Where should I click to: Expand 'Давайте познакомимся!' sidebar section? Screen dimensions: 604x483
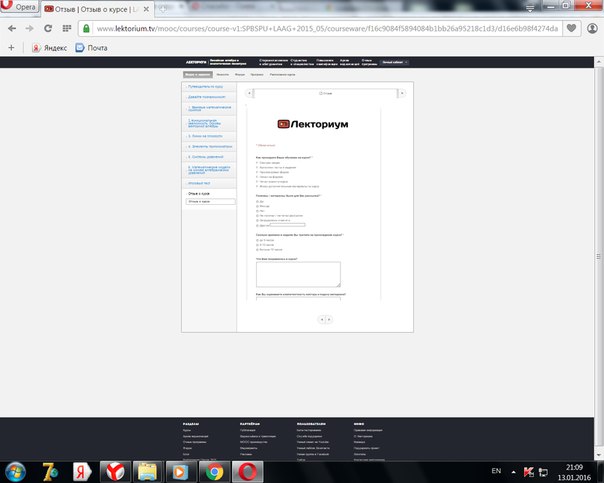click(209, 97)
